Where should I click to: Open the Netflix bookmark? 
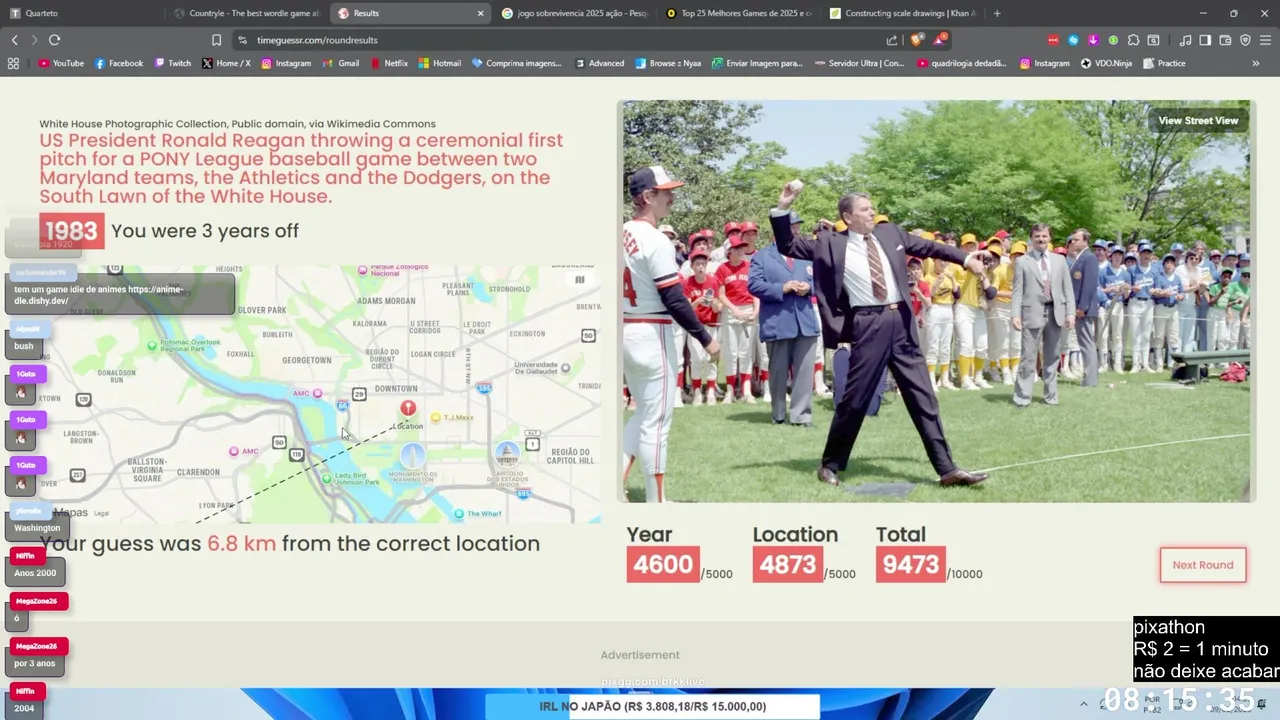389,63
